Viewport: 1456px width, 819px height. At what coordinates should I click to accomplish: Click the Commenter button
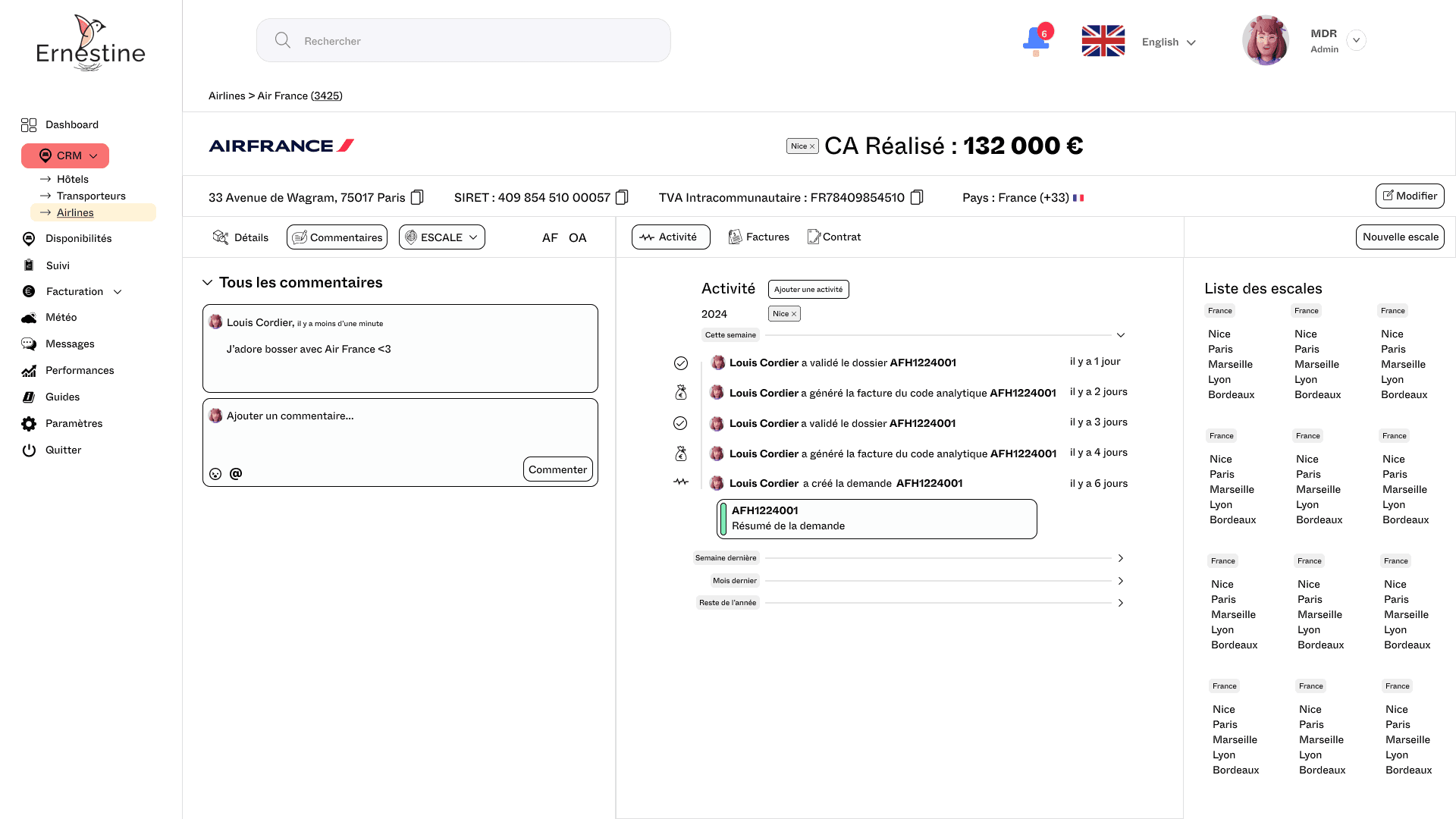(557, 469)
